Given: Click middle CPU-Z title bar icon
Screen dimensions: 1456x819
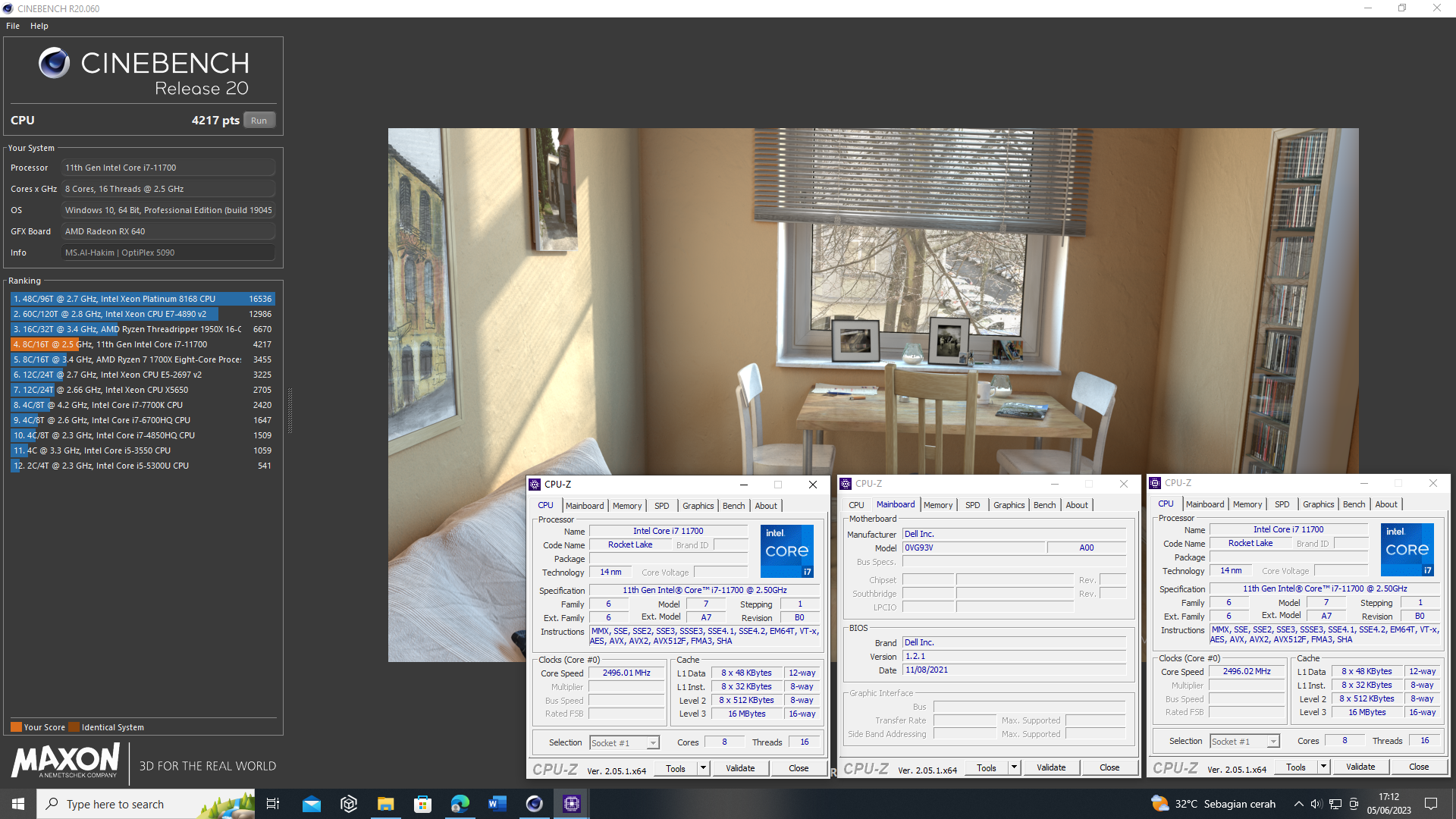Looking at the screenshot, I should [x=846, y=484].
